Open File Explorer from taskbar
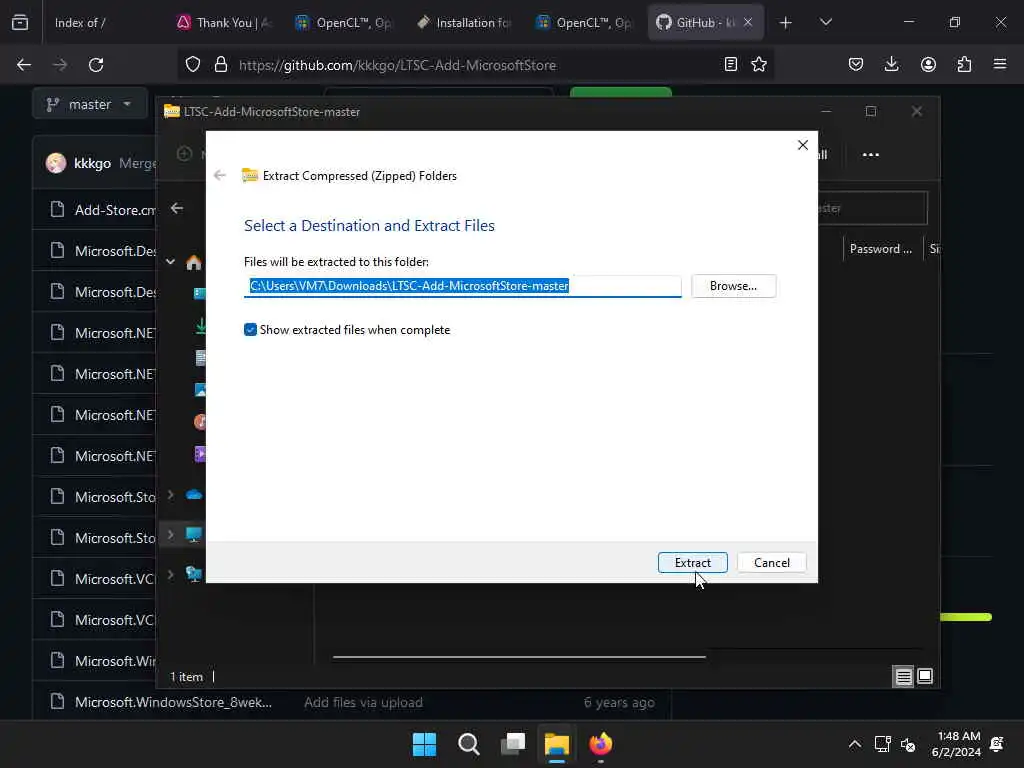 (x=557, y=744)
